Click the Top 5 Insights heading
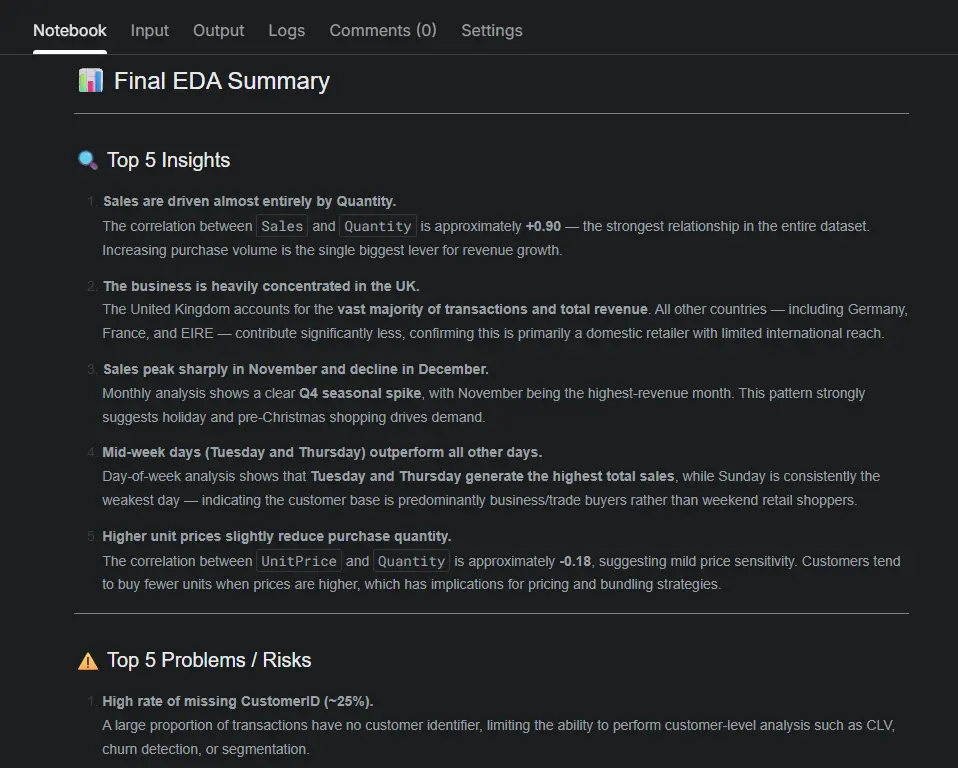Viewport: 958px width, 768px height. 169,160
